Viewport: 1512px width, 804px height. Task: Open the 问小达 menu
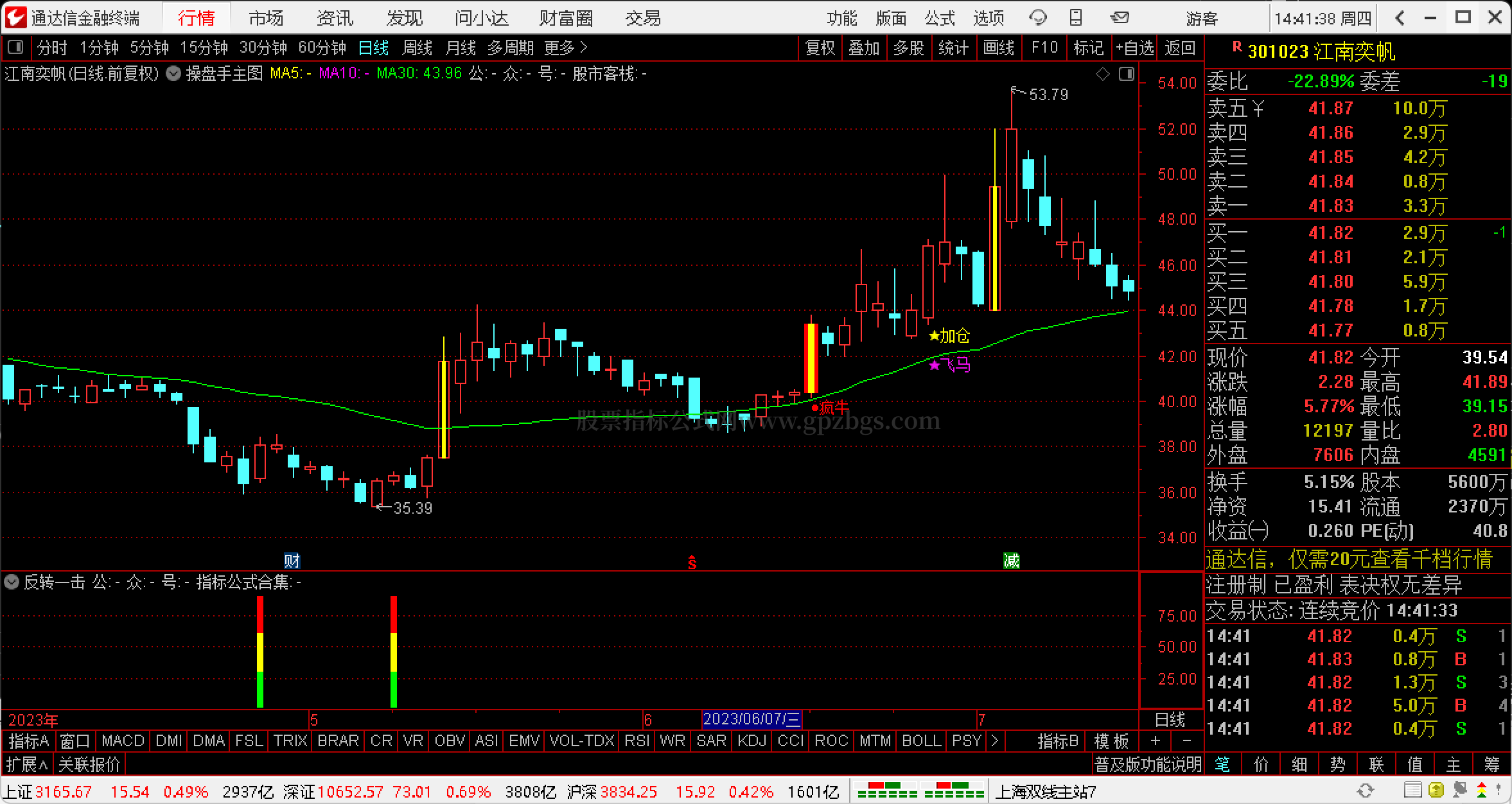pos(482,18)
